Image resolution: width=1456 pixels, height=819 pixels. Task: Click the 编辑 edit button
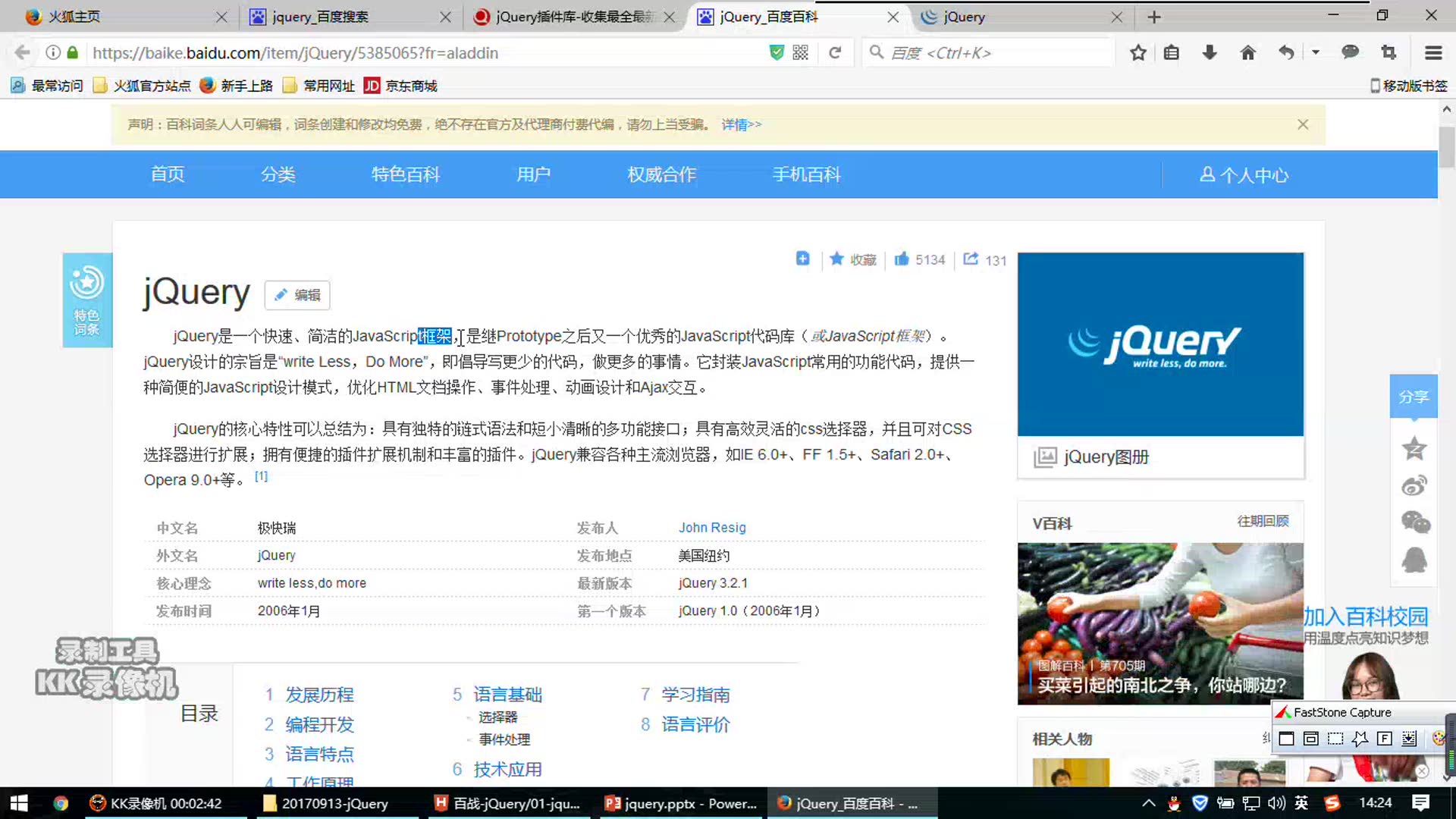(x=297, y=295)
